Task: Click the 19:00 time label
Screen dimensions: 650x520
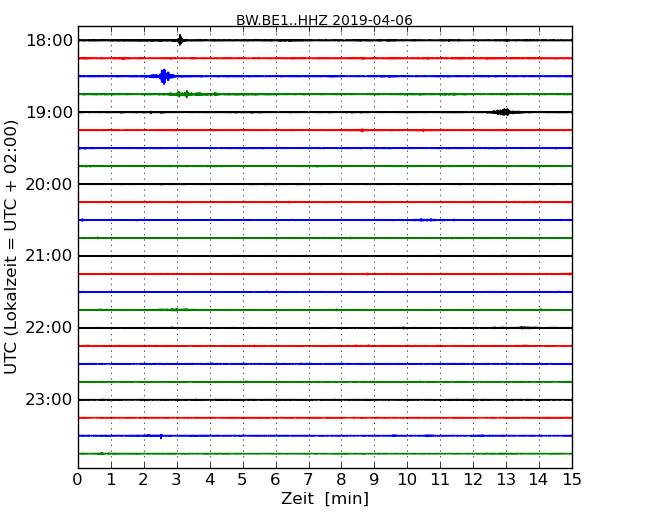Action: point(49,112)
